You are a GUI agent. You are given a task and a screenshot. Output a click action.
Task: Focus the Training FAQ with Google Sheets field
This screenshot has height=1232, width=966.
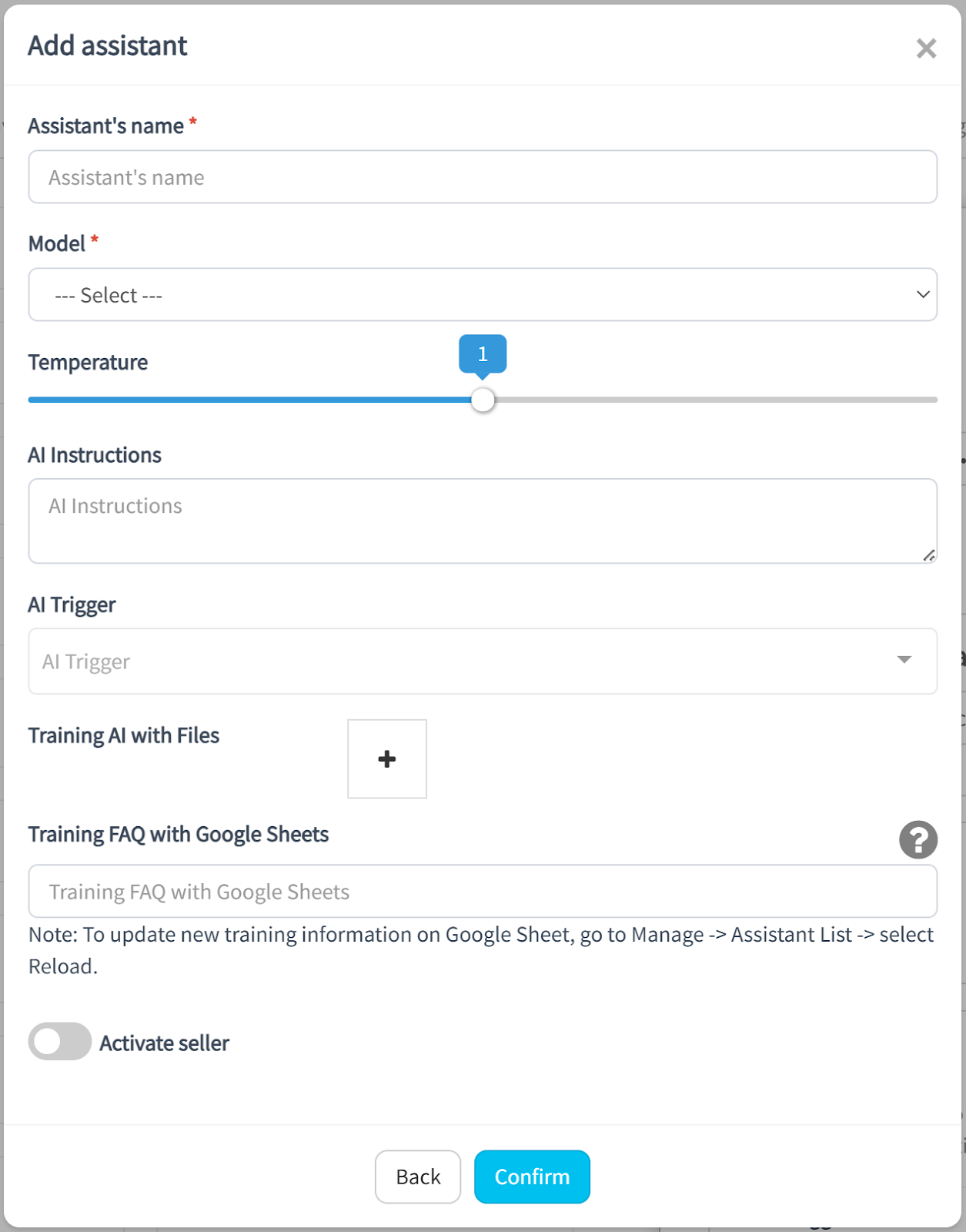[x=483, y=892]
